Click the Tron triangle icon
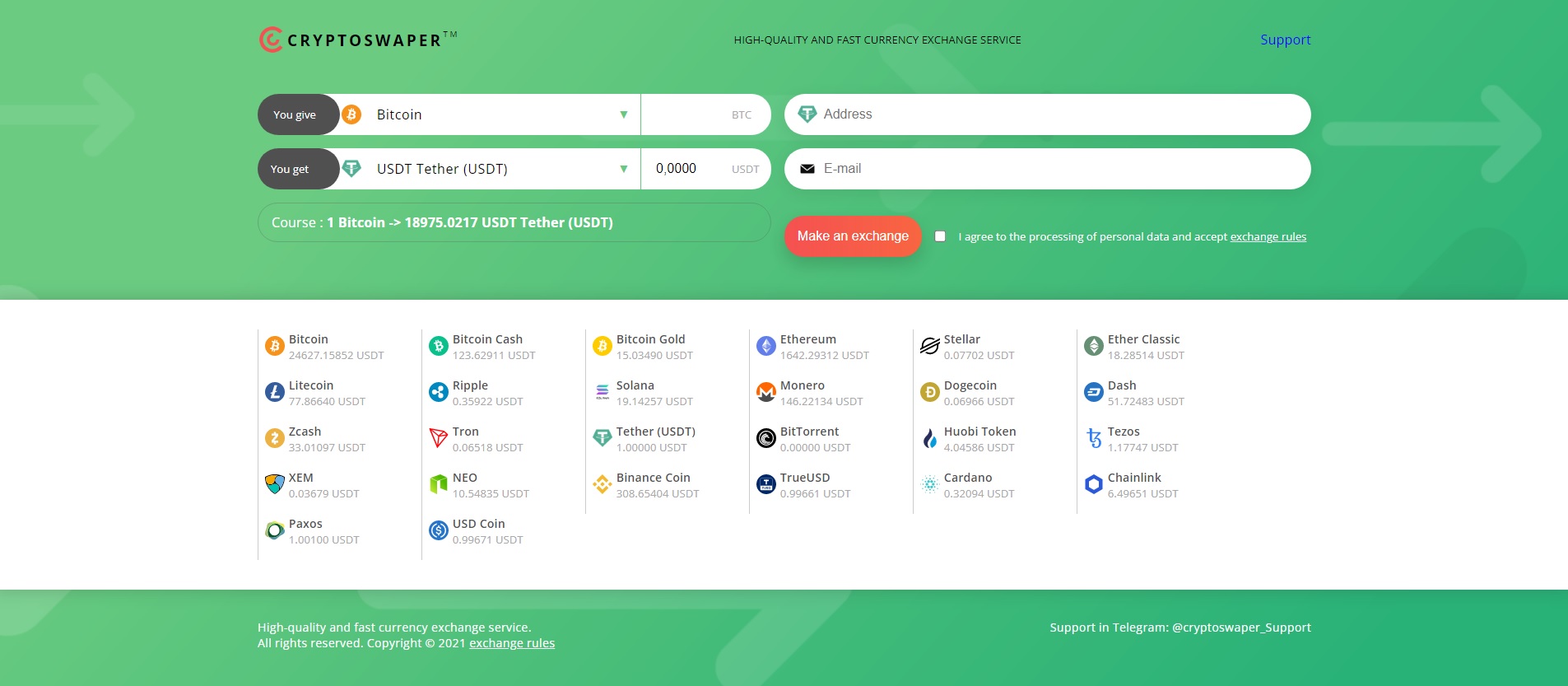This screenshot has width=1568, height=686. [x=439, y=438]
